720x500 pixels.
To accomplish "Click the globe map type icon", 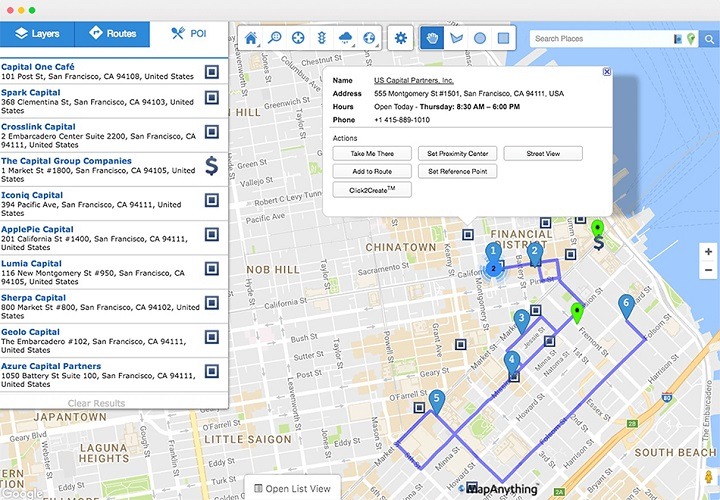I will click(369, 38).
